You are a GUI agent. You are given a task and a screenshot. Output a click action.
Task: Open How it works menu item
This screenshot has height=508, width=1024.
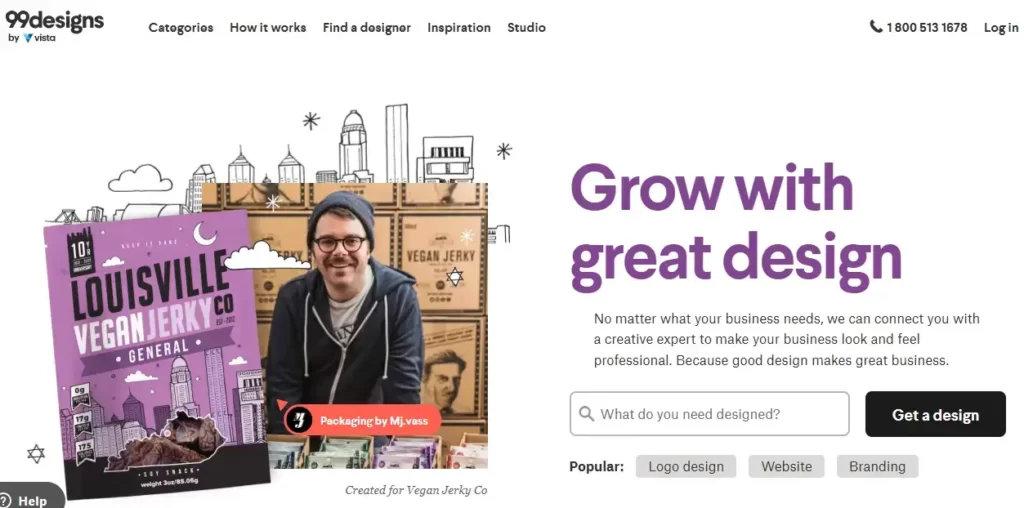coord(268,27)
